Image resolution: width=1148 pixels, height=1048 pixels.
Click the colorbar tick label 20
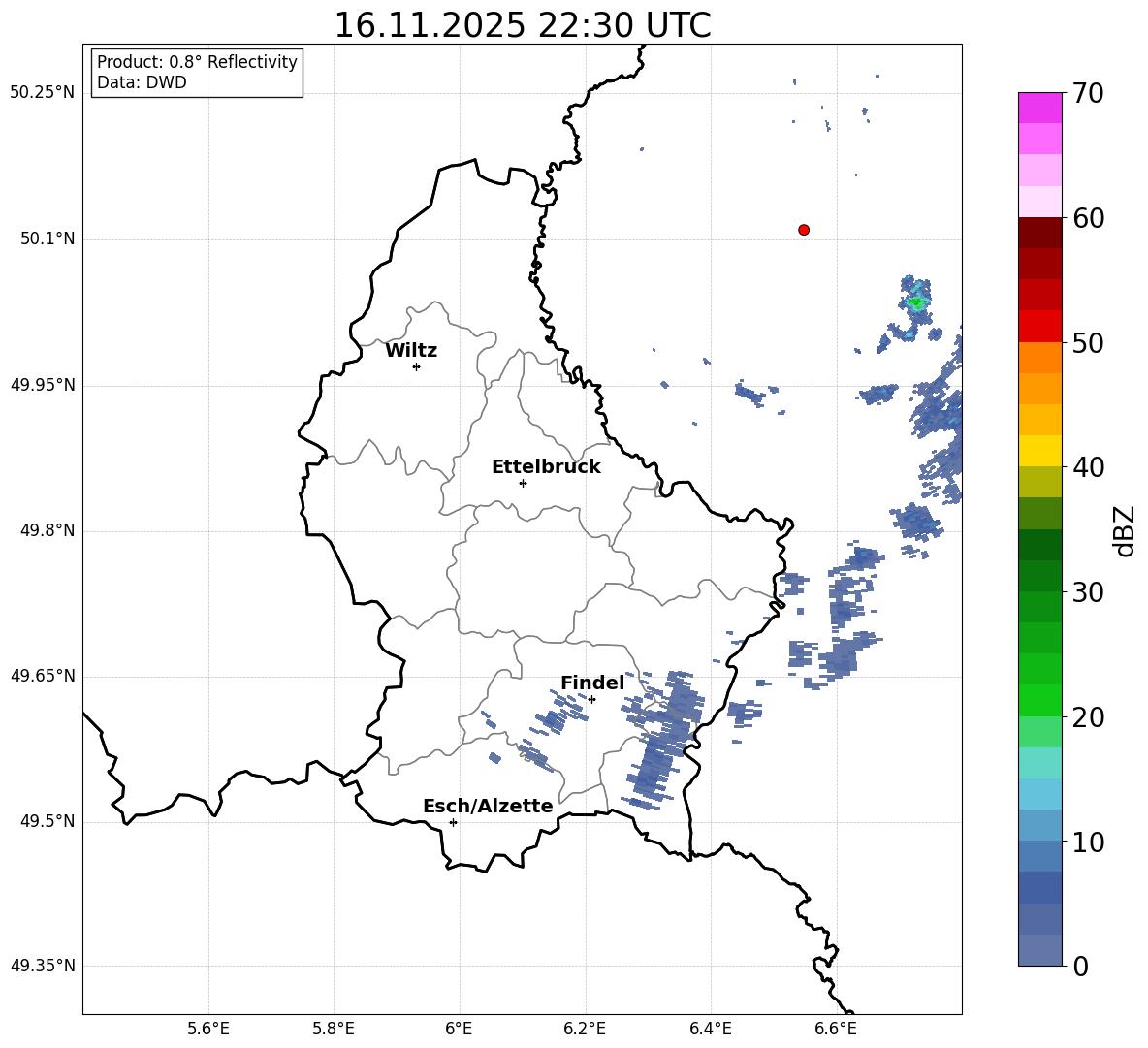point(1088,717)
